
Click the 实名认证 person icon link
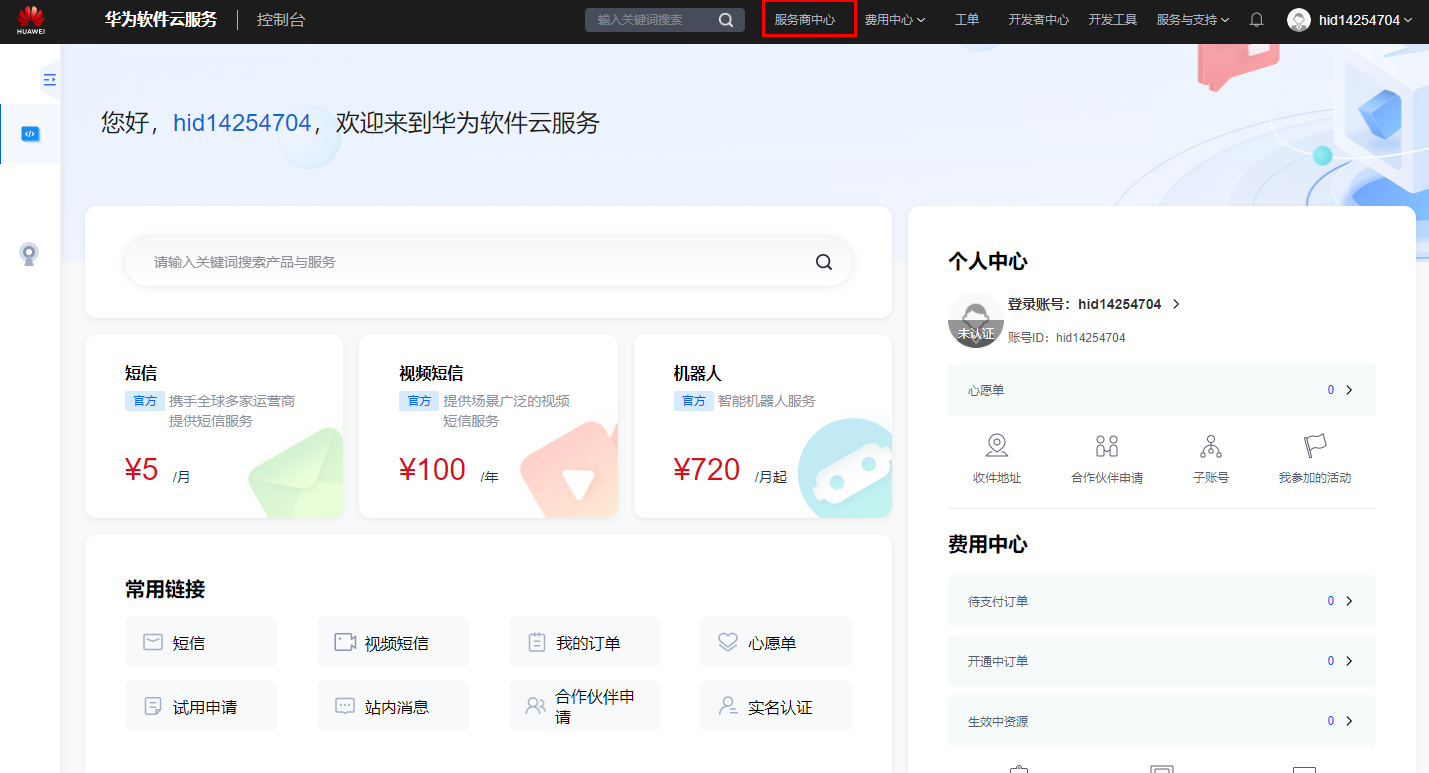click(x=728, y=706)
